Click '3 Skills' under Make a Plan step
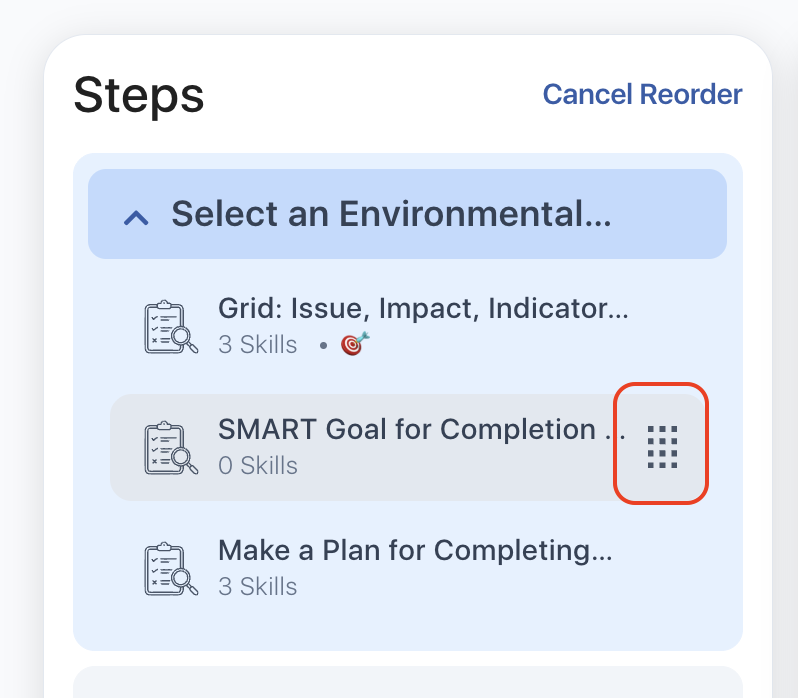Screen dimensions: 798x698 point(257,586)
